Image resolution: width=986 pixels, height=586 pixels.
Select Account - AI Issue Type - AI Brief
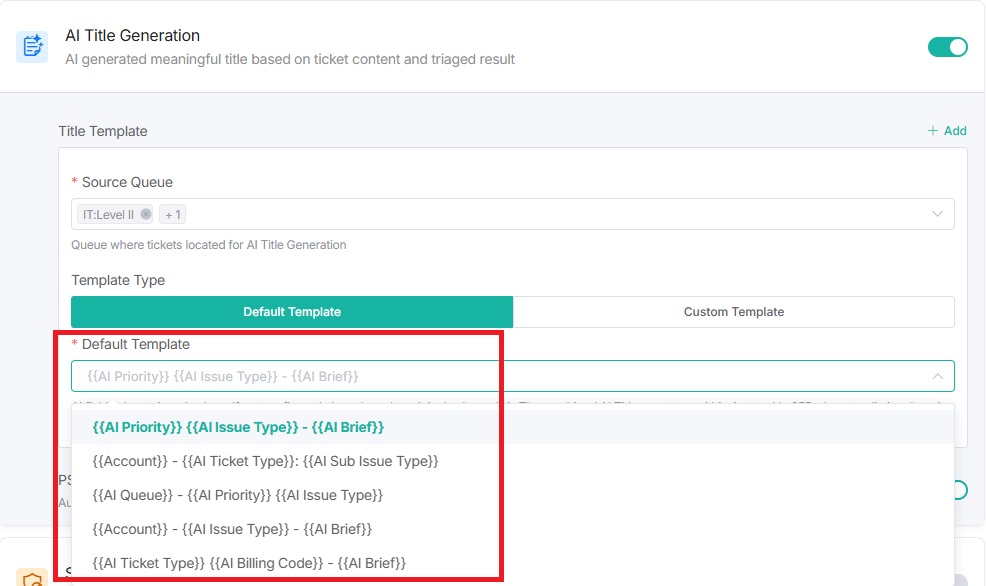(232, 529)
